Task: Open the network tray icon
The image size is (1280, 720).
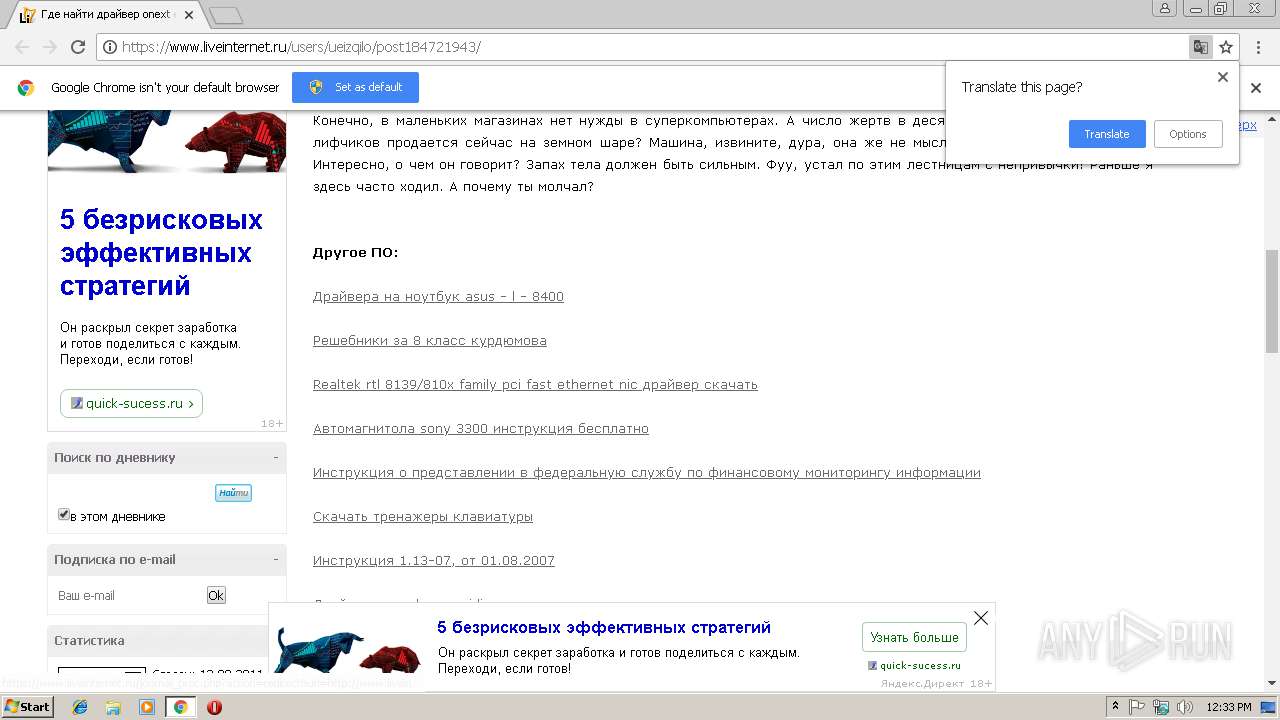Action: click(1161, 707)
